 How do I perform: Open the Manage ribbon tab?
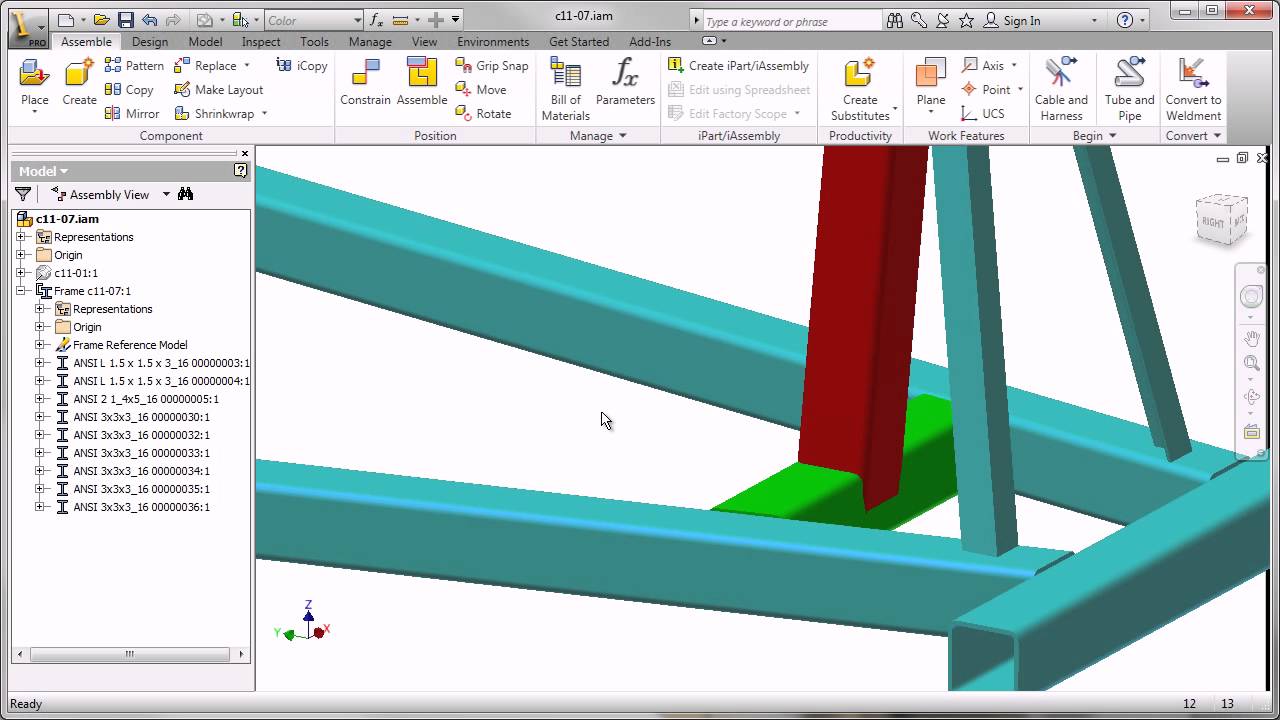370,42
